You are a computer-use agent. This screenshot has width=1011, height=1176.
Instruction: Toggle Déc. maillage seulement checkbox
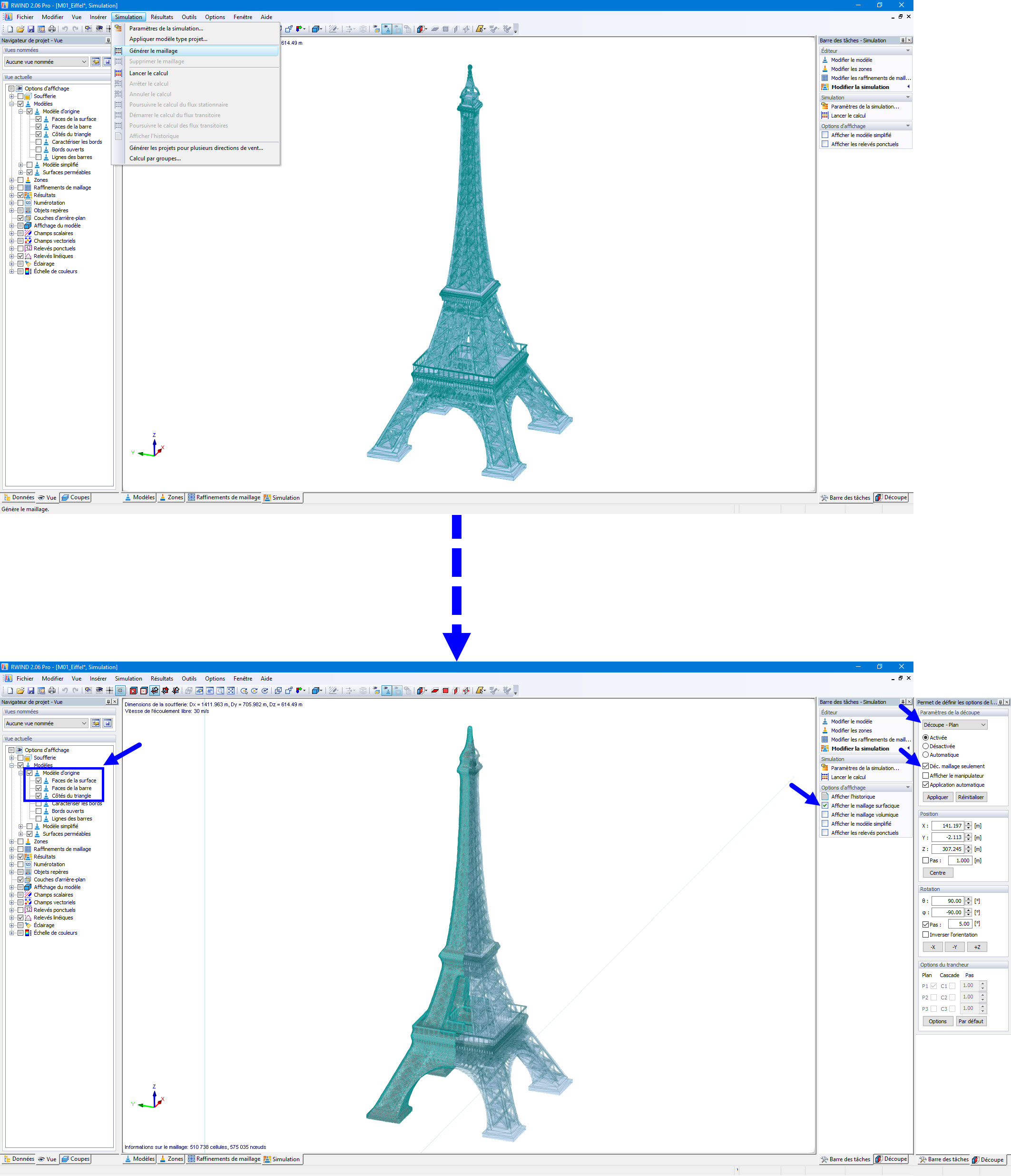tap(925, 766)
